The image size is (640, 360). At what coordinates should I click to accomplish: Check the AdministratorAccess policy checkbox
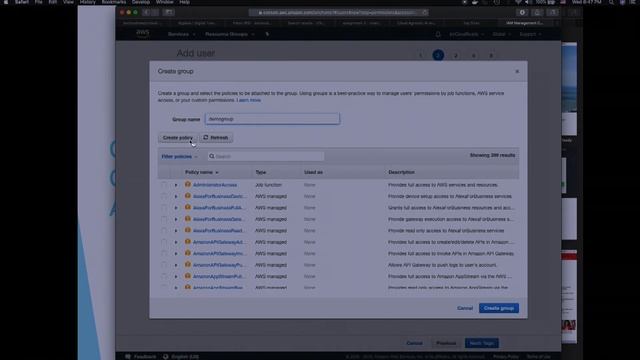coord(164,185)
